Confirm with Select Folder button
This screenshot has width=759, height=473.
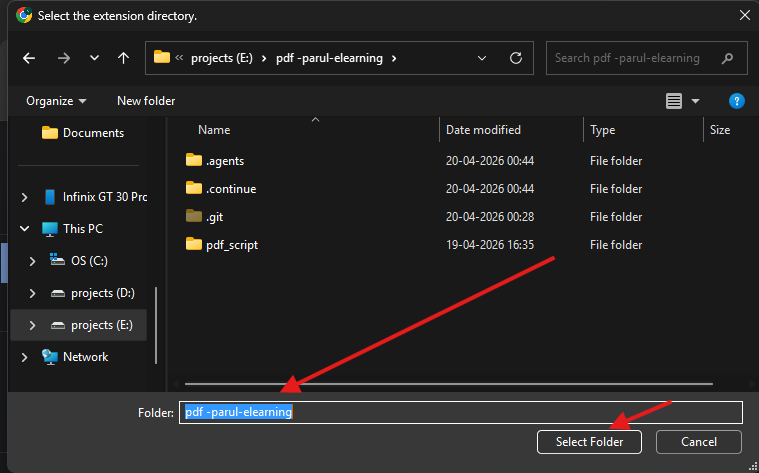point(589,442)
